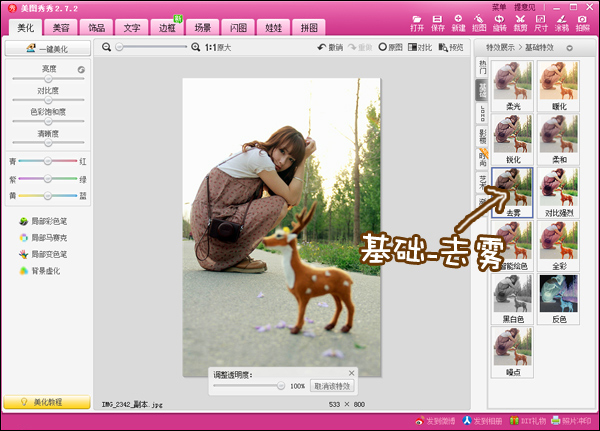Adjust the 调整透明度 transparency slider handle
Image resolution: width=600 pixels, height=431 pixels.
point(280,386)
